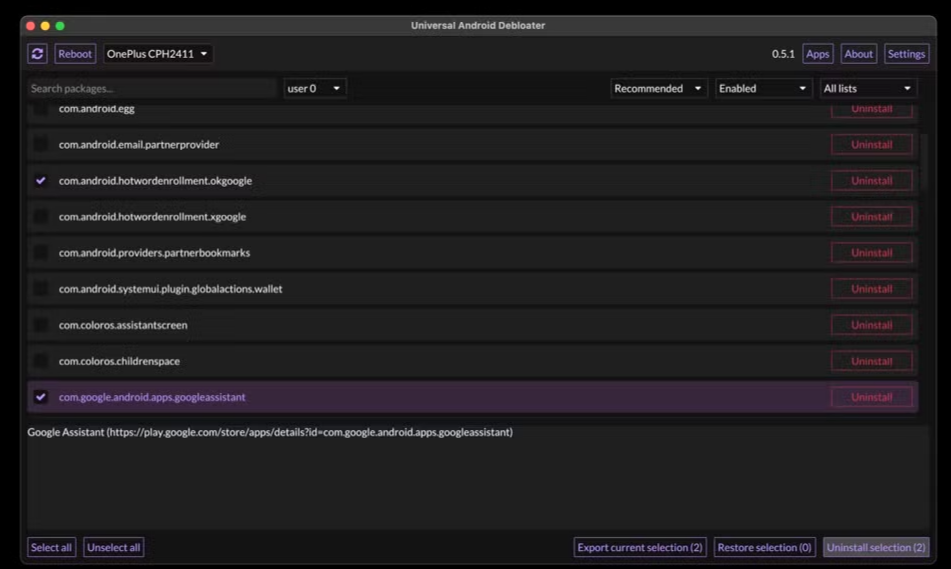The height and width of the screenshot is (569, 951).
Task: Click the red close window button
Action: tap(30, 25)
